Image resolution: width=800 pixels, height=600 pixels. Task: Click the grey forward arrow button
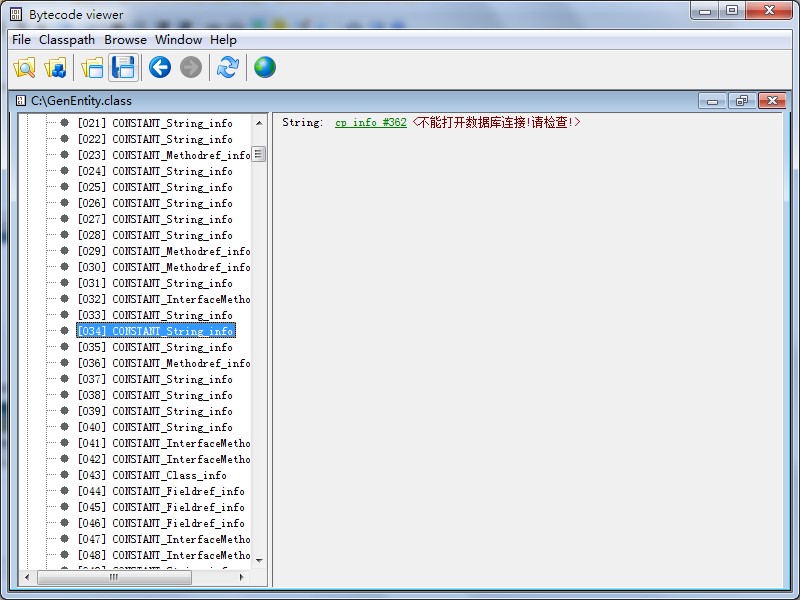(x=191, y=67)
